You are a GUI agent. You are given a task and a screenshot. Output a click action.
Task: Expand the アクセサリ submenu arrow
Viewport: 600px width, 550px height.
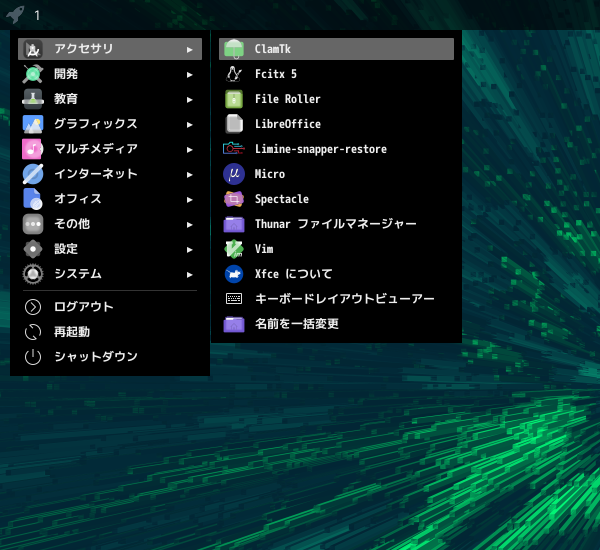(x=189, y=49)
